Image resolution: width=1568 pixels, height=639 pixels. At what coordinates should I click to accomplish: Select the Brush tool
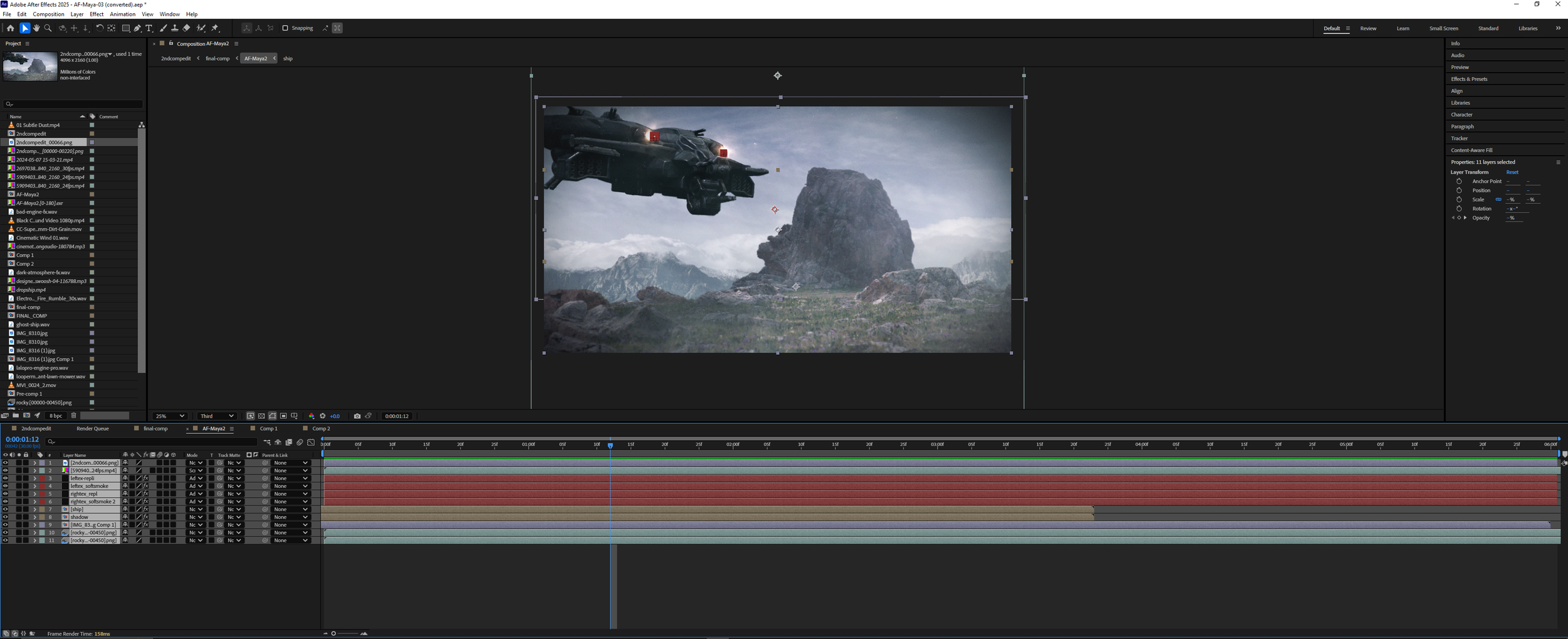(x=163, y=28)
